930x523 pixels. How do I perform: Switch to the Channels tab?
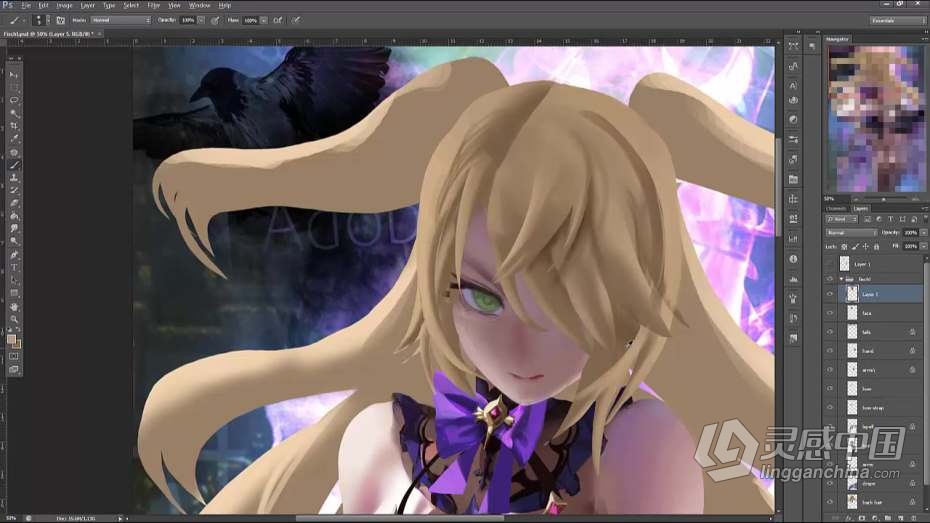pos(836,208)
